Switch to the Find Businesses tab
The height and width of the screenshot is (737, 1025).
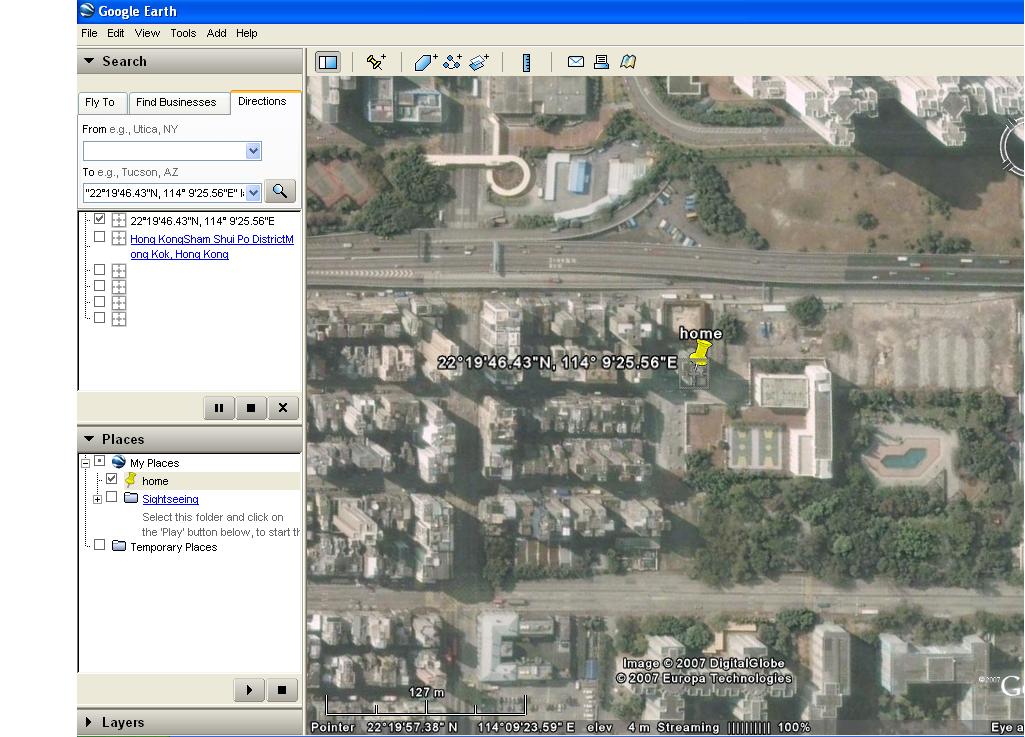(176, 102)
